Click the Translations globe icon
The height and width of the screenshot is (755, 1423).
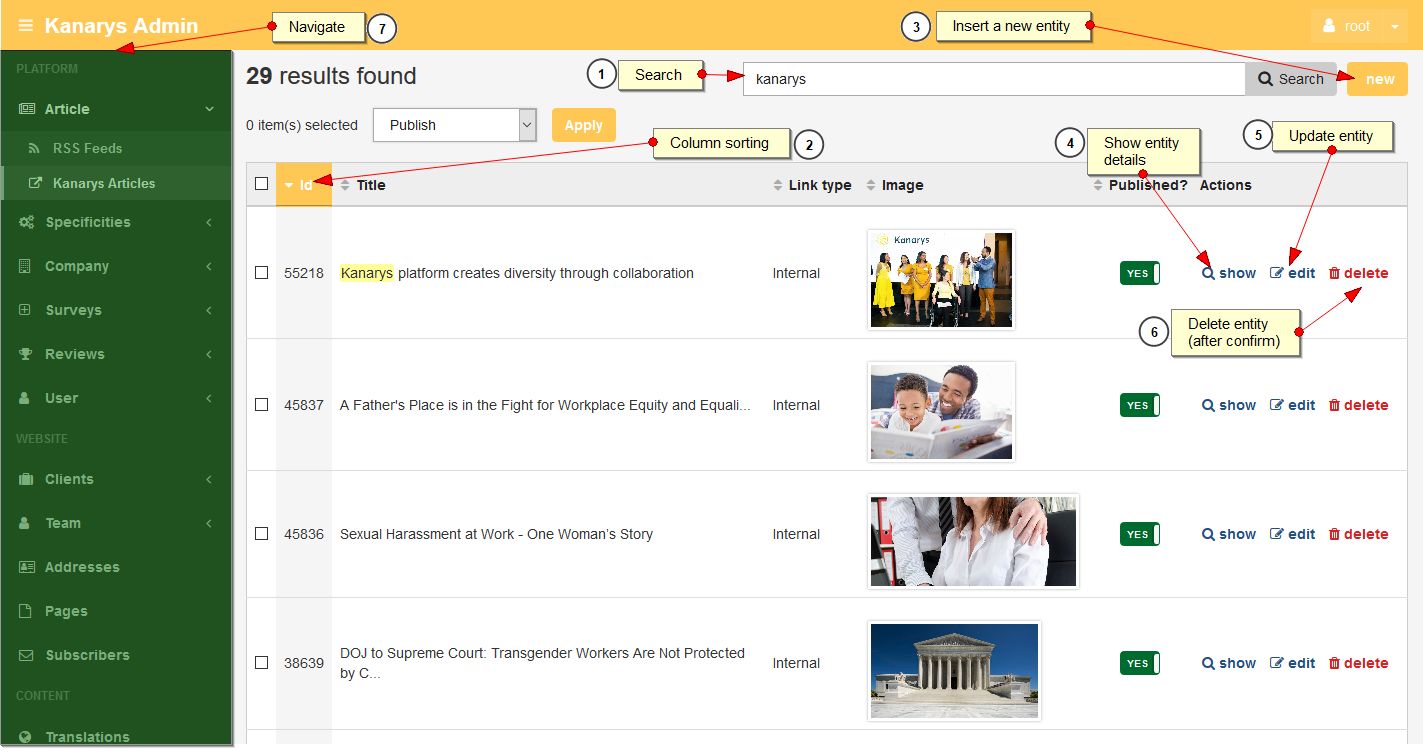pyautogui.click(x=25, y=737)
